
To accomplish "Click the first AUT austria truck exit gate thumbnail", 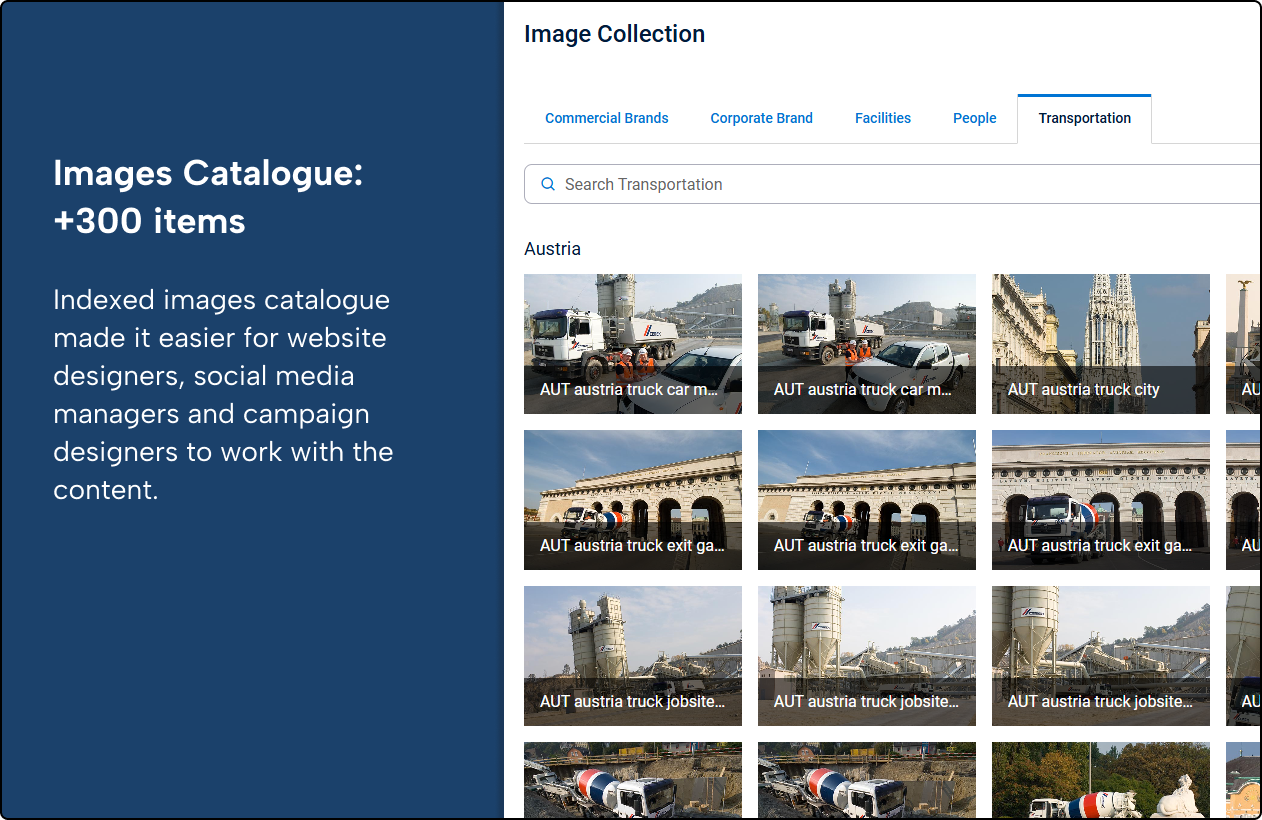I will [632, 500].
